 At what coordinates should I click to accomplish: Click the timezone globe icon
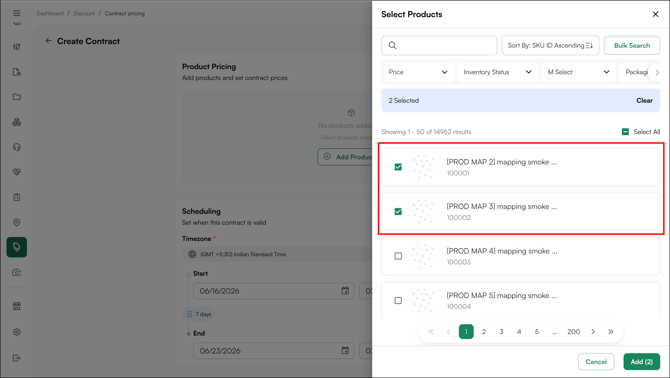(192, 254)
